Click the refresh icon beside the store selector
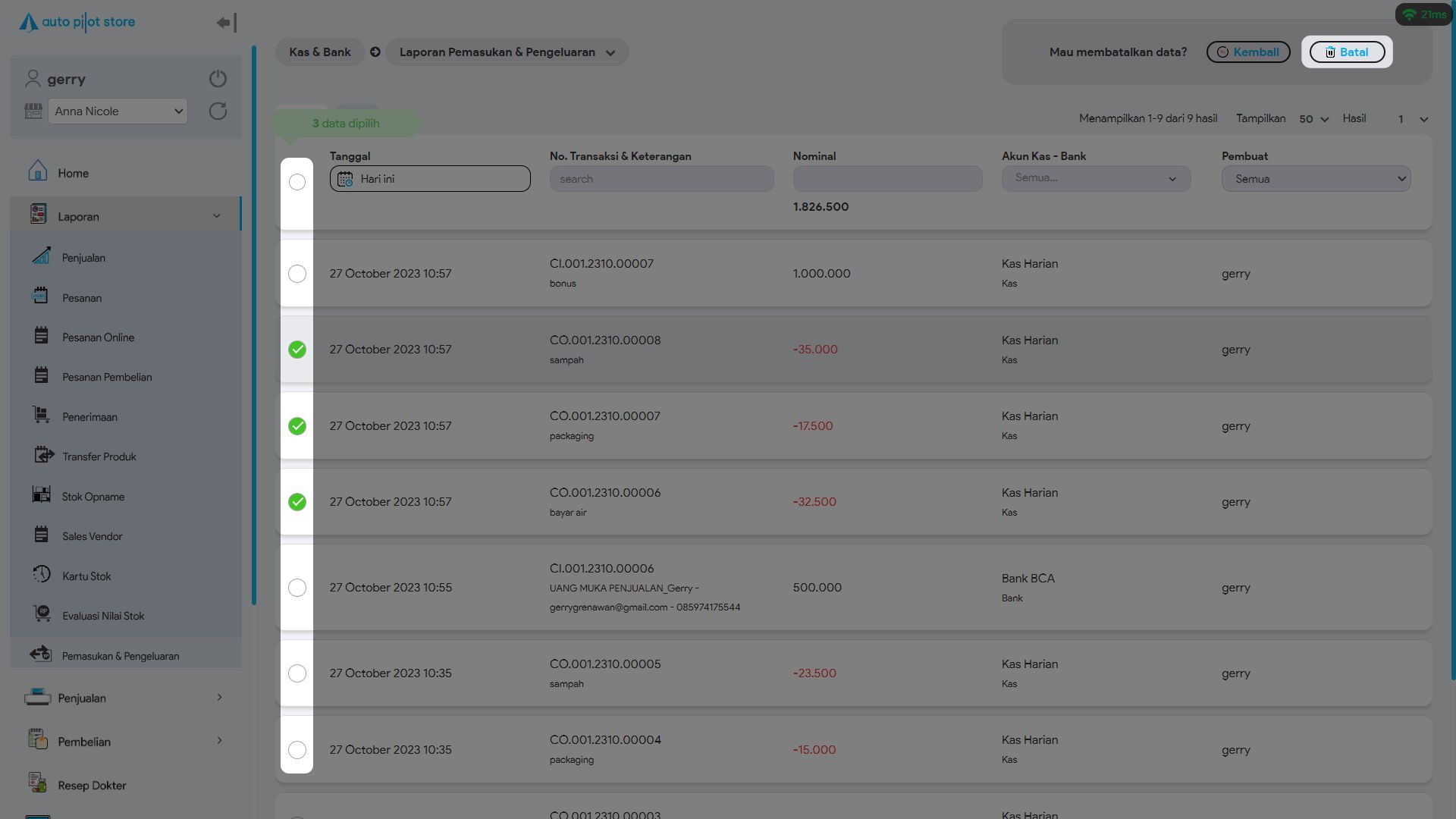Image resolution: width=1456 pixels, height=819 pixels. [218, 111]
